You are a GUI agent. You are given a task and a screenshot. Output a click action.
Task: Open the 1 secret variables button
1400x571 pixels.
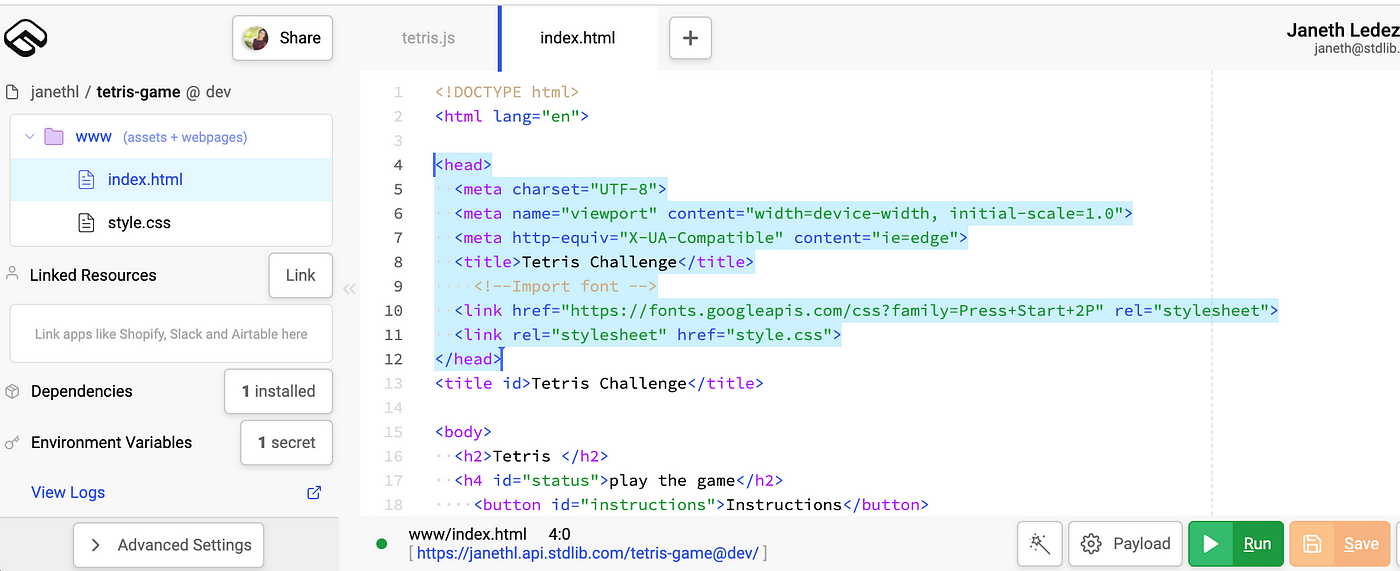(286, 442)
